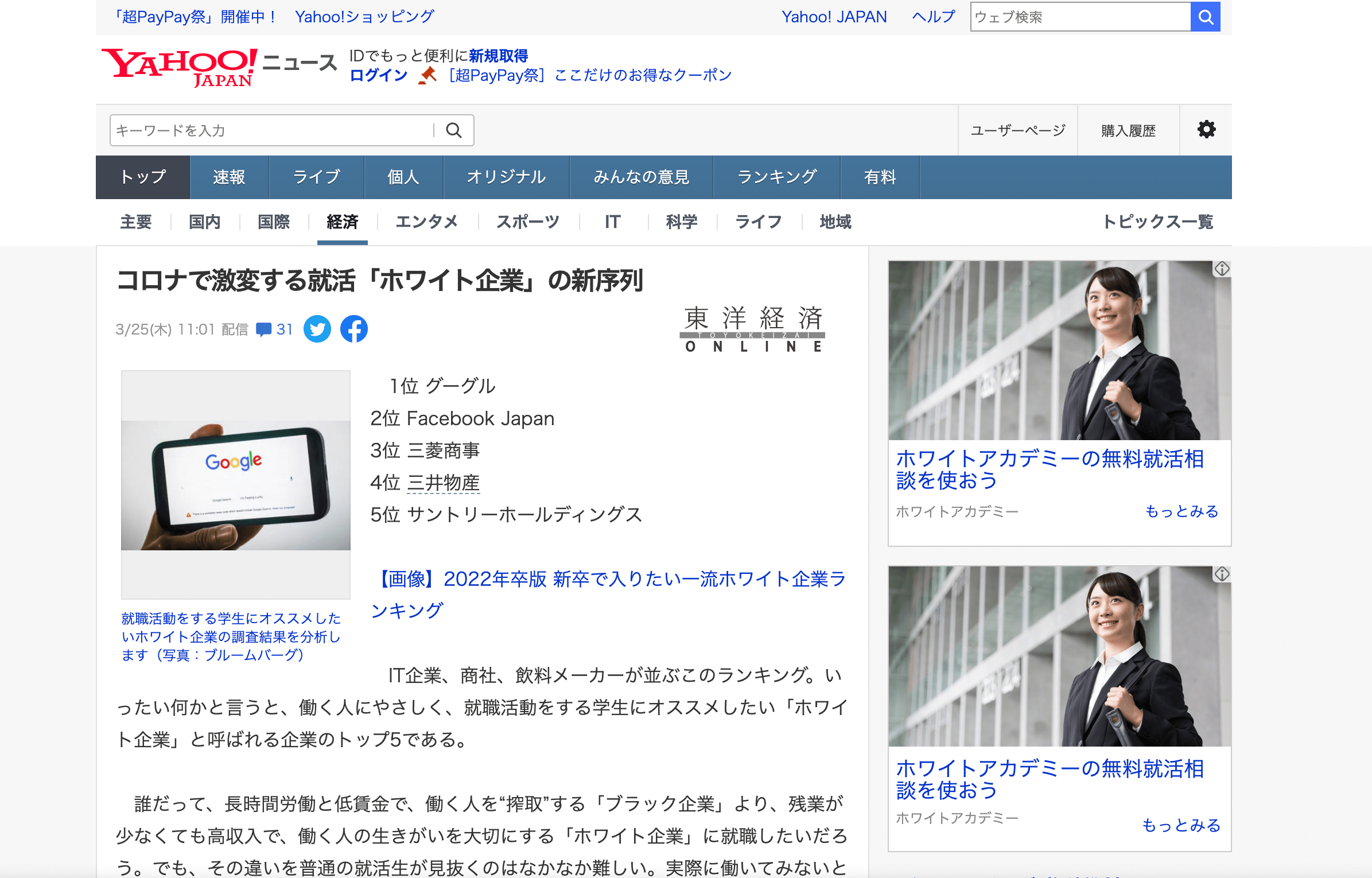Select the 科学 category
Screen dimensions: 1372x878
click(x=682, y=222)
